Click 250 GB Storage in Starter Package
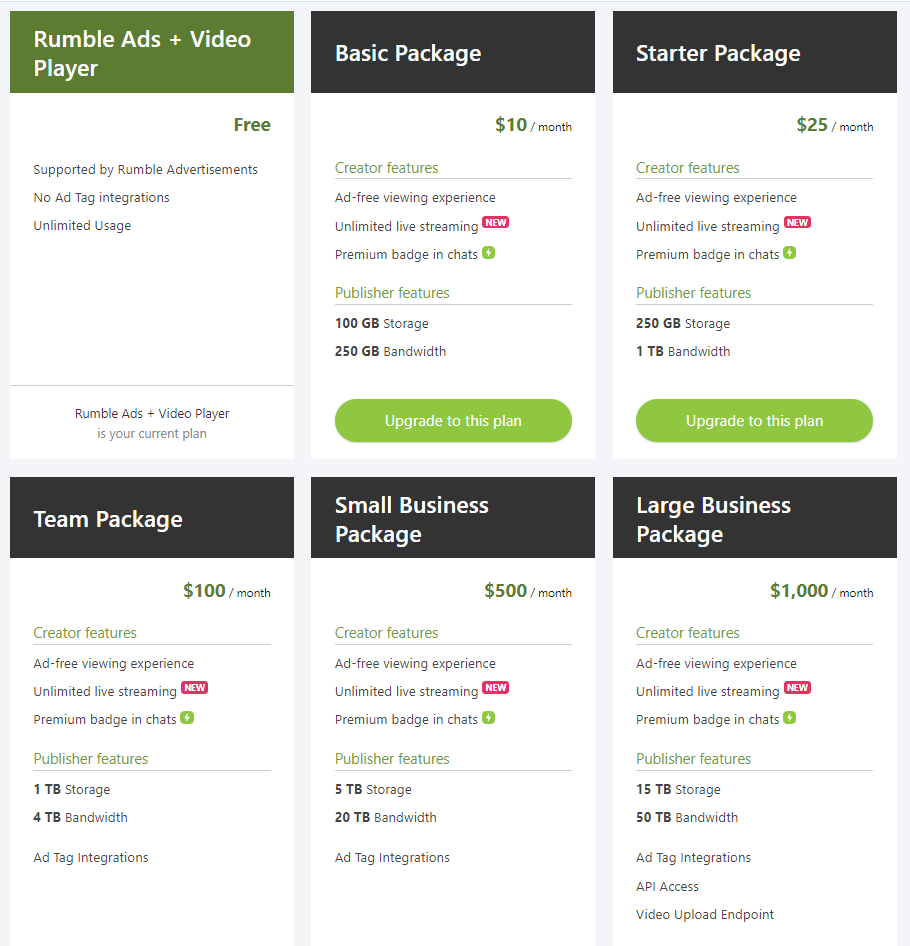910x946 pixels. point(683,323)
